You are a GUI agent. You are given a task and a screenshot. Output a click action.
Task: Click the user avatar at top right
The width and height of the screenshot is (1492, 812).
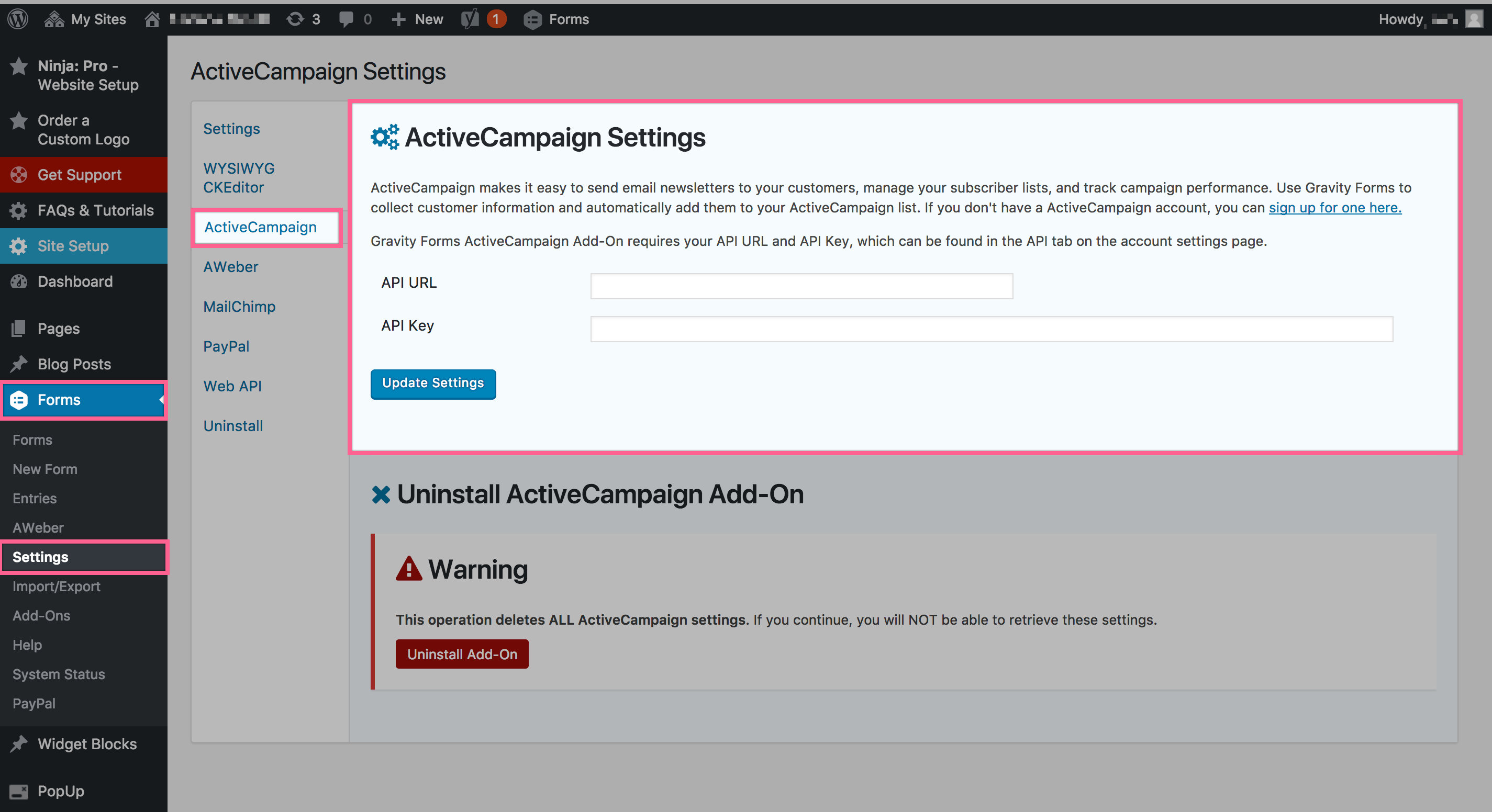[1475, 19]
